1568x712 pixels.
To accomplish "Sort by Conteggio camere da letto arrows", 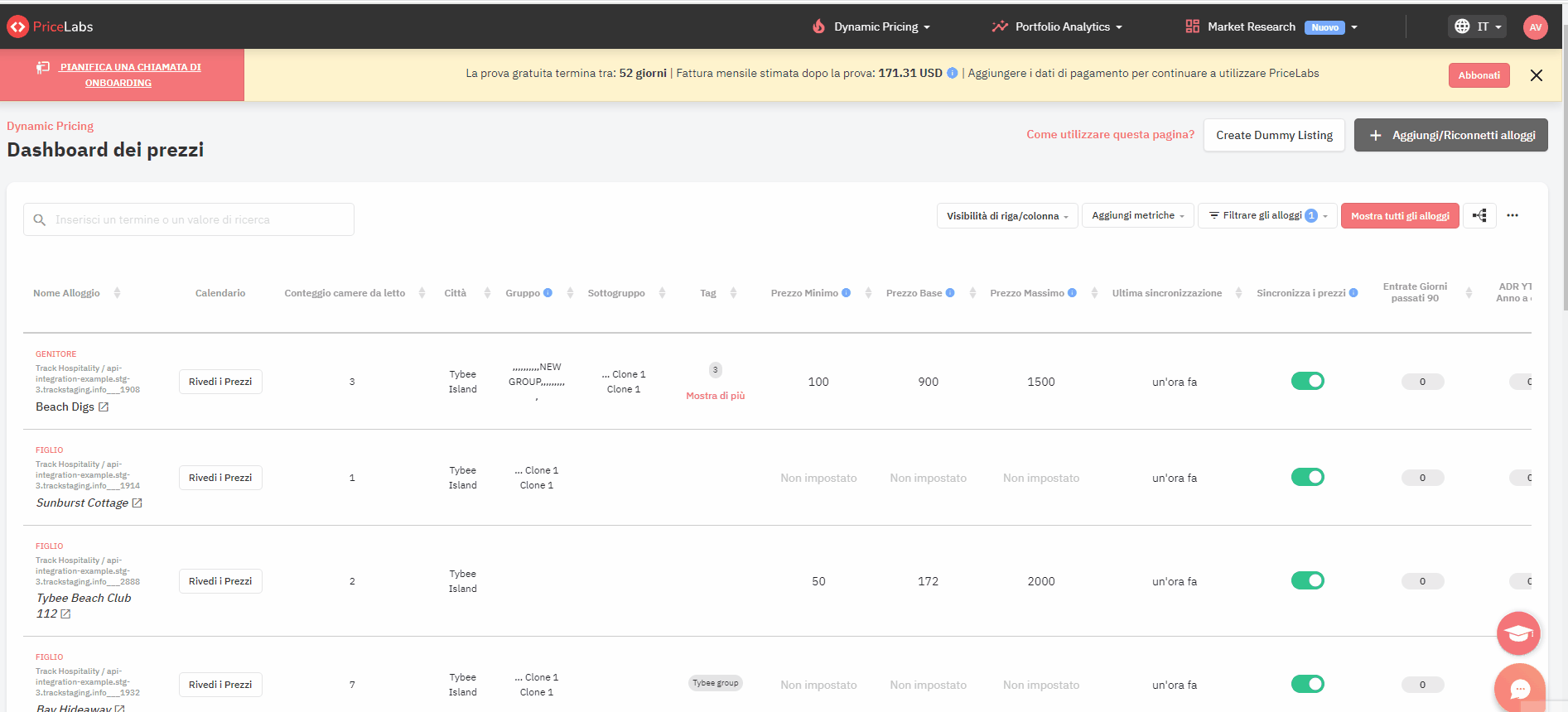I will (422, 293).
